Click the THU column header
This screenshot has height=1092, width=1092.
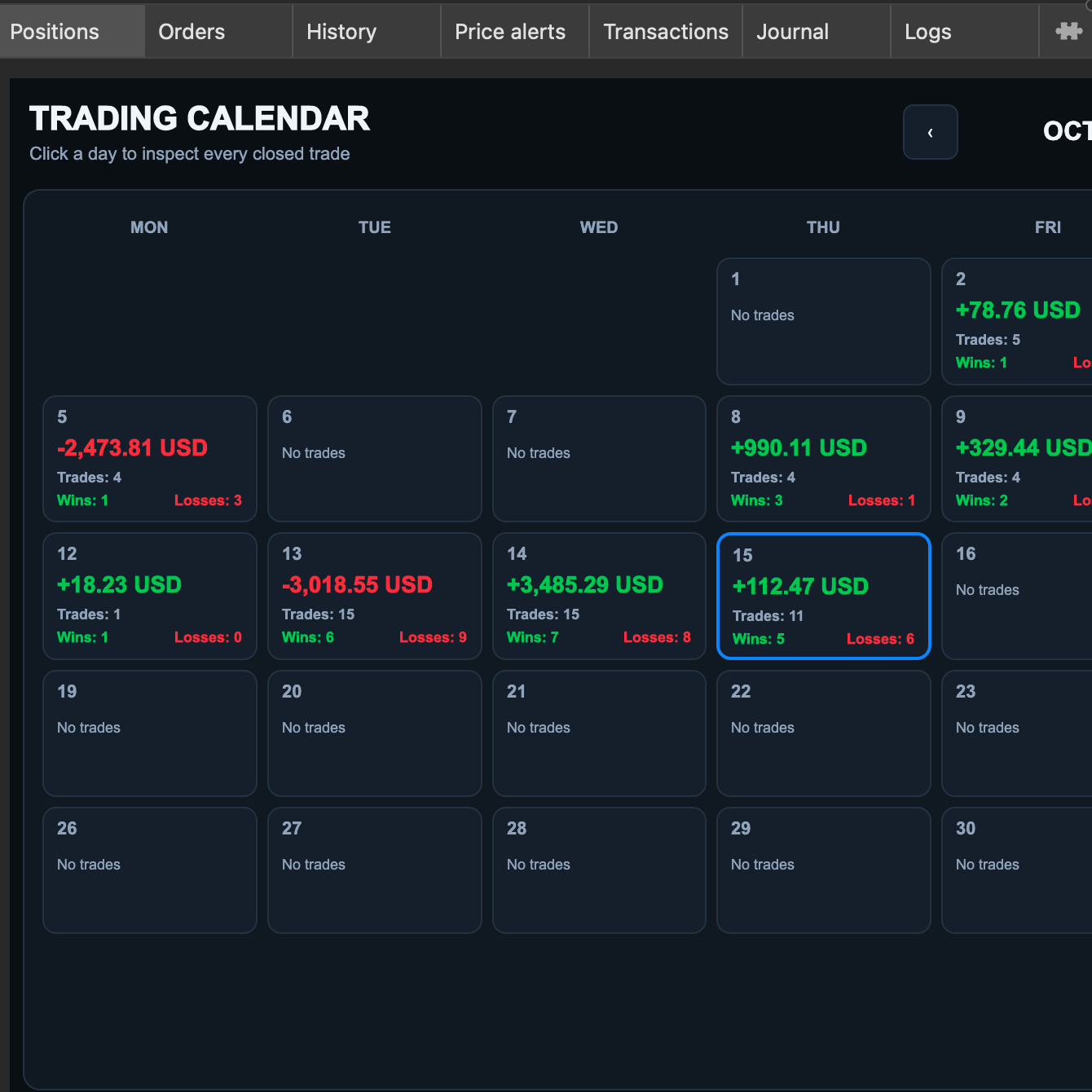[x=823, y=227]
